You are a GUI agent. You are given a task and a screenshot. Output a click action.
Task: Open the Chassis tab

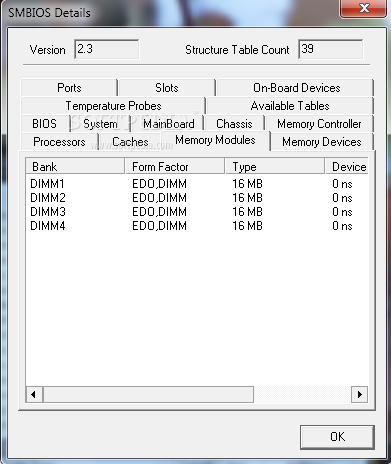pos(234,124)
